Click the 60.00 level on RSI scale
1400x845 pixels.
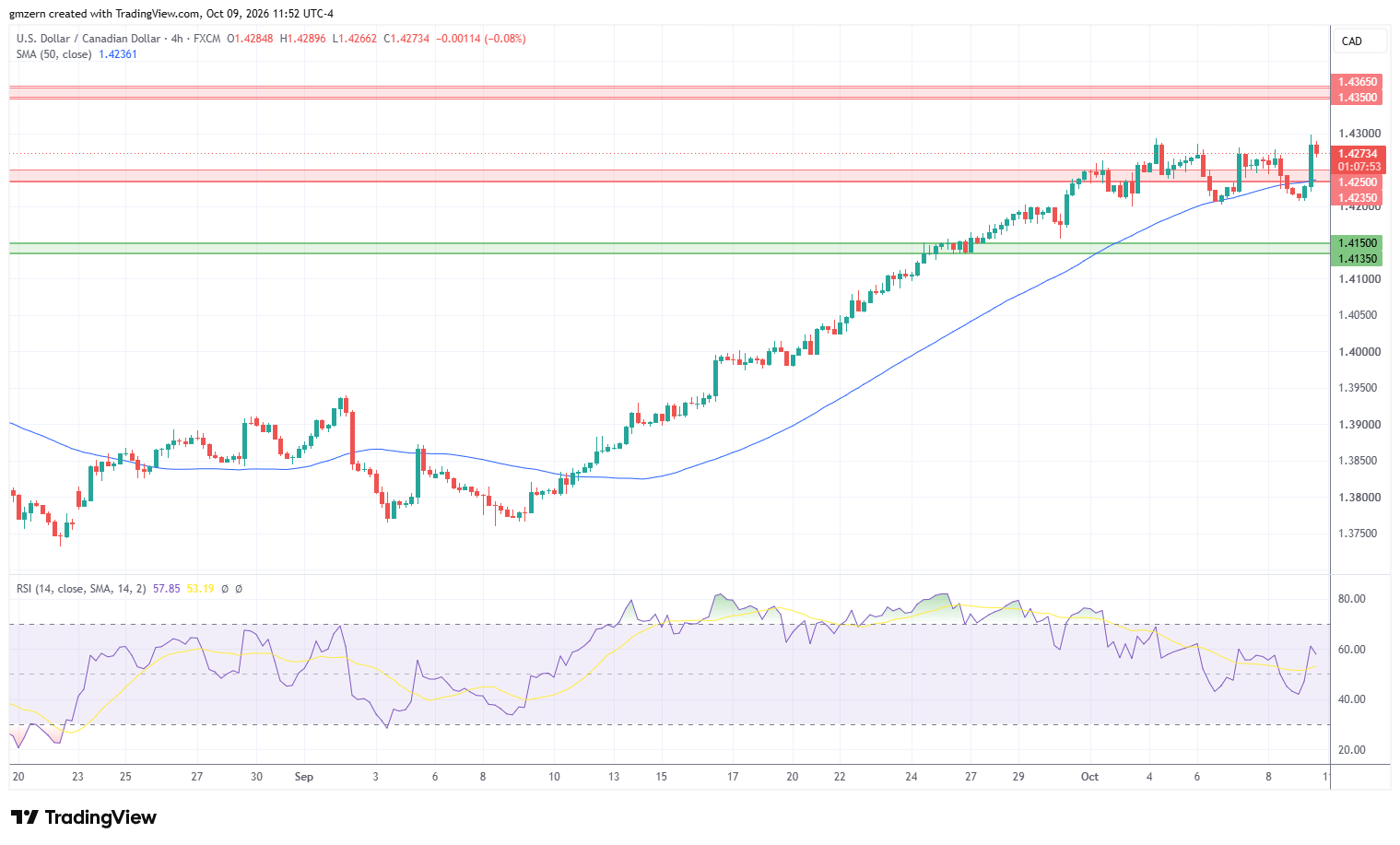click(x=1351, y=650)
